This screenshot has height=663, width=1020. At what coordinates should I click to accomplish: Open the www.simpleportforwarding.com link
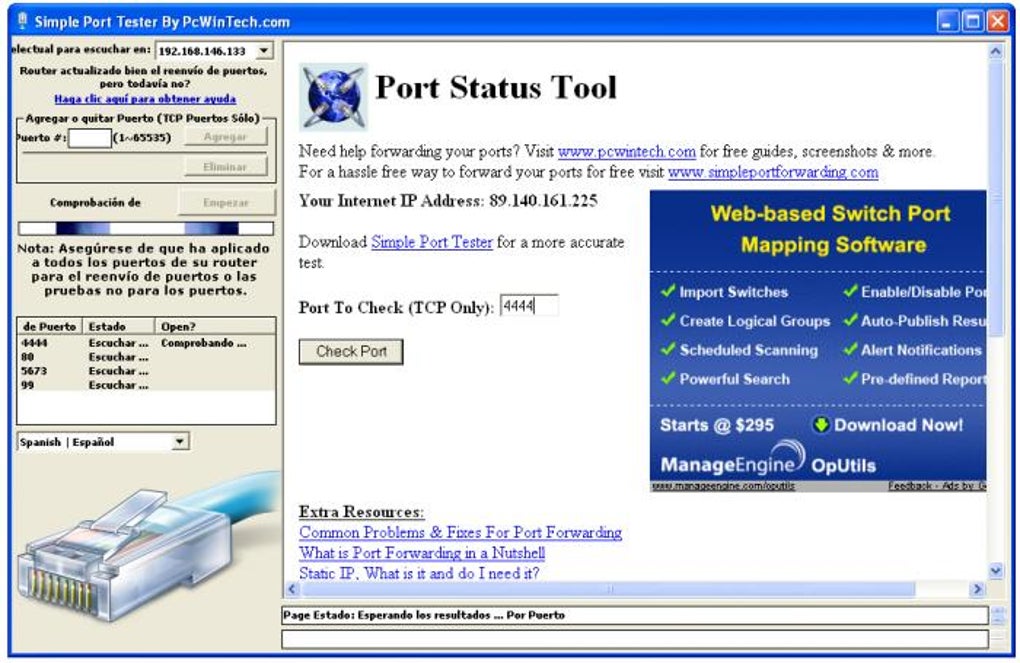[773, 172]
